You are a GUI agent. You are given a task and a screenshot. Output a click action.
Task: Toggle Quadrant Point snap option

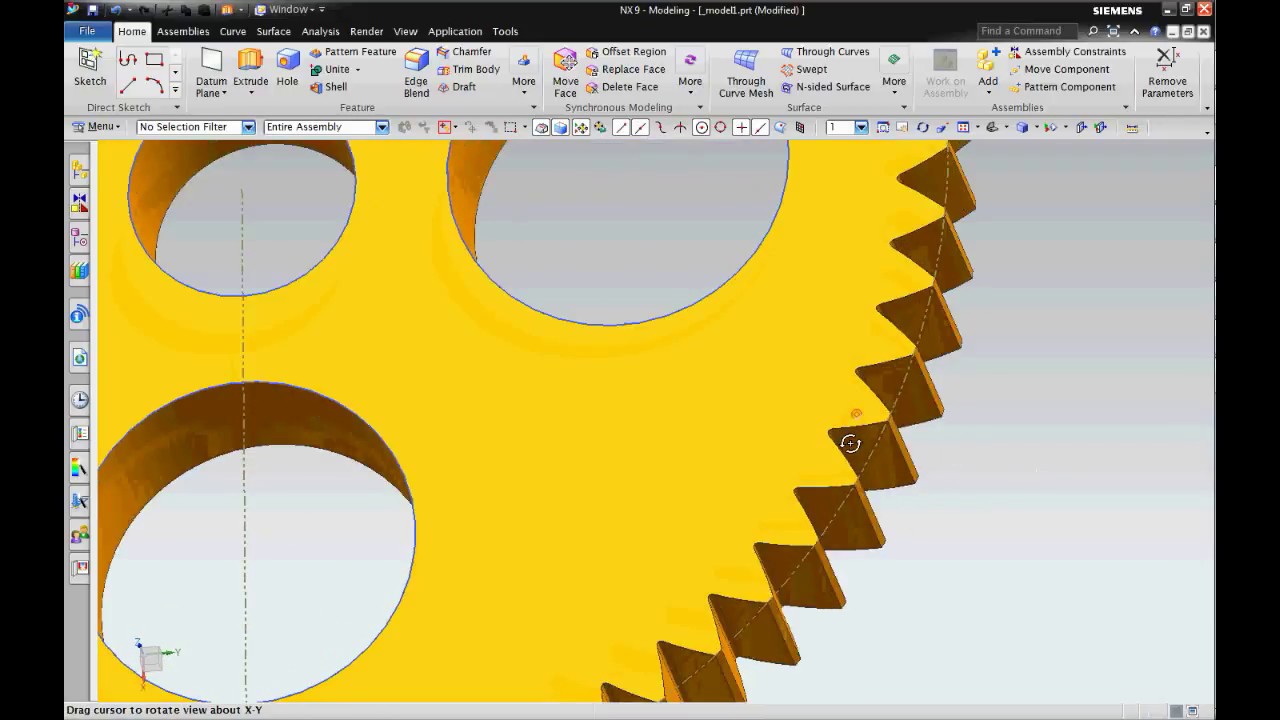click(x=720, y=127)
